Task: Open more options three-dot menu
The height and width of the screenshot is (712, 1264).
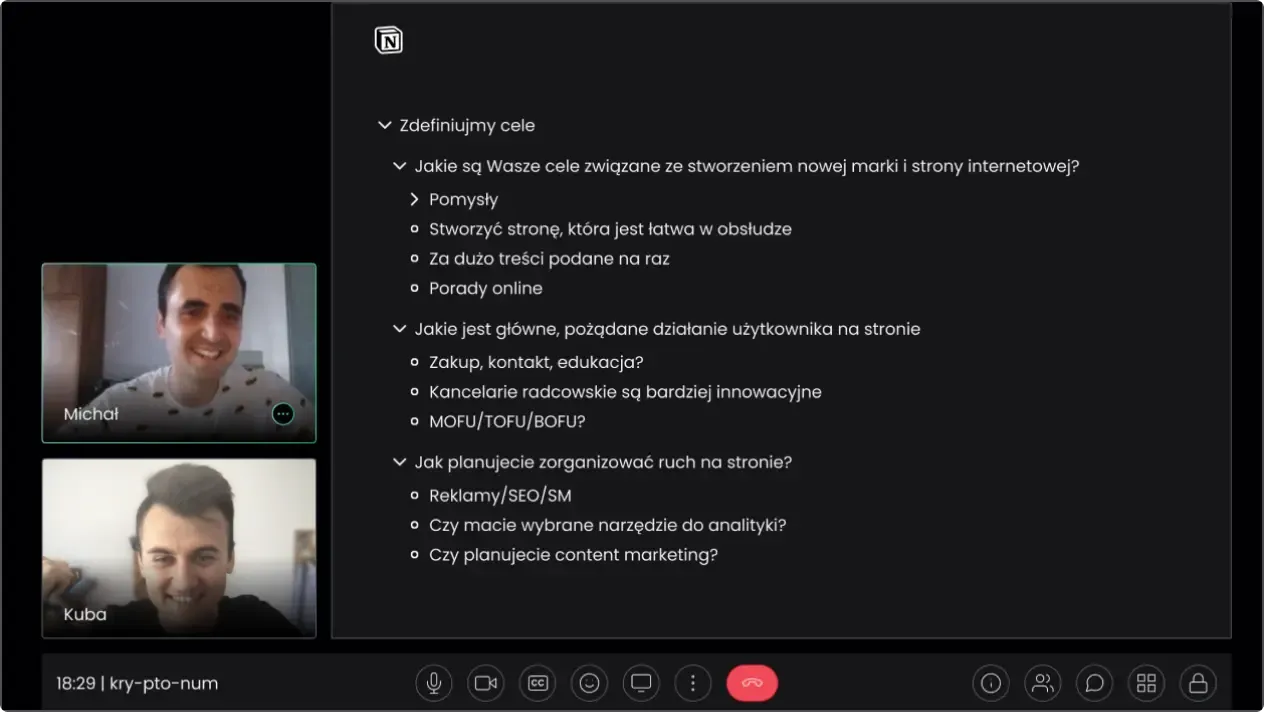Action: [x=692, y=683]
